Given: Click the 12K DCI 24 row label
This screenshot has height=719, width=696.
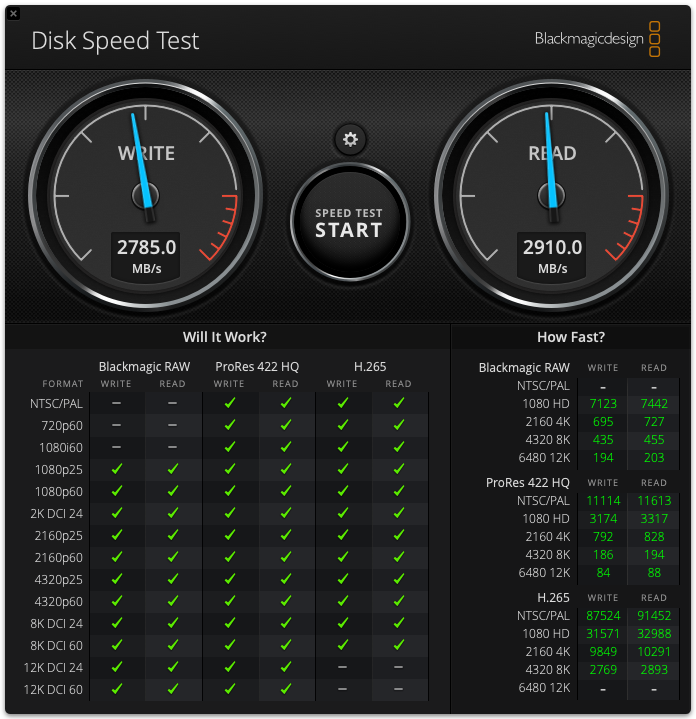Looking at the screenshot, I should (53, 668).
